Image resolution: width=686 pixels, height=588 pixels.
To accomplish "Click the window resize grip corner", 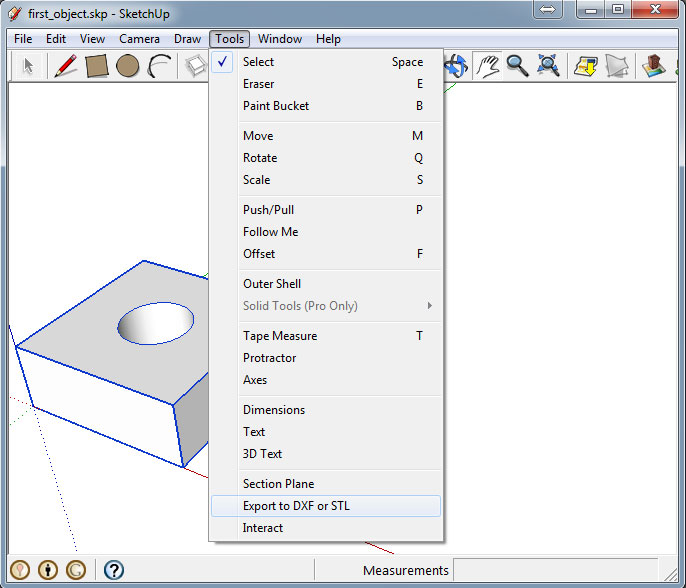I will [x=671, y=575].
